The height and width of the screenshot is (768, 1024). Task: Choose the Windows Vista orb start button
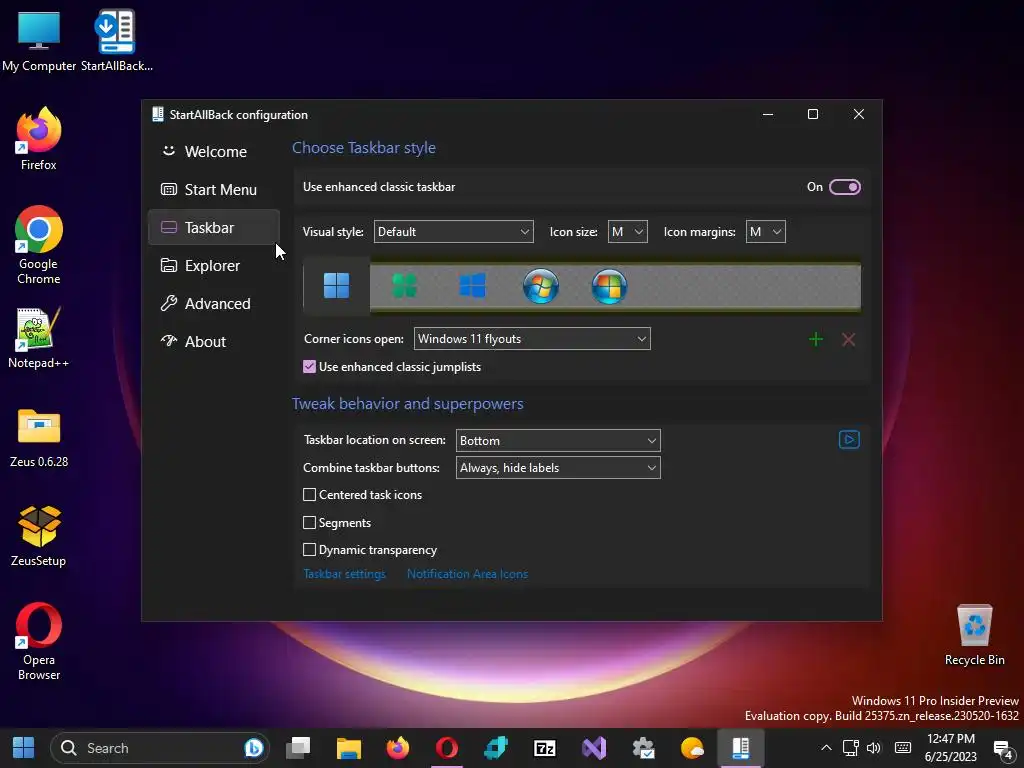pos(609,286)
